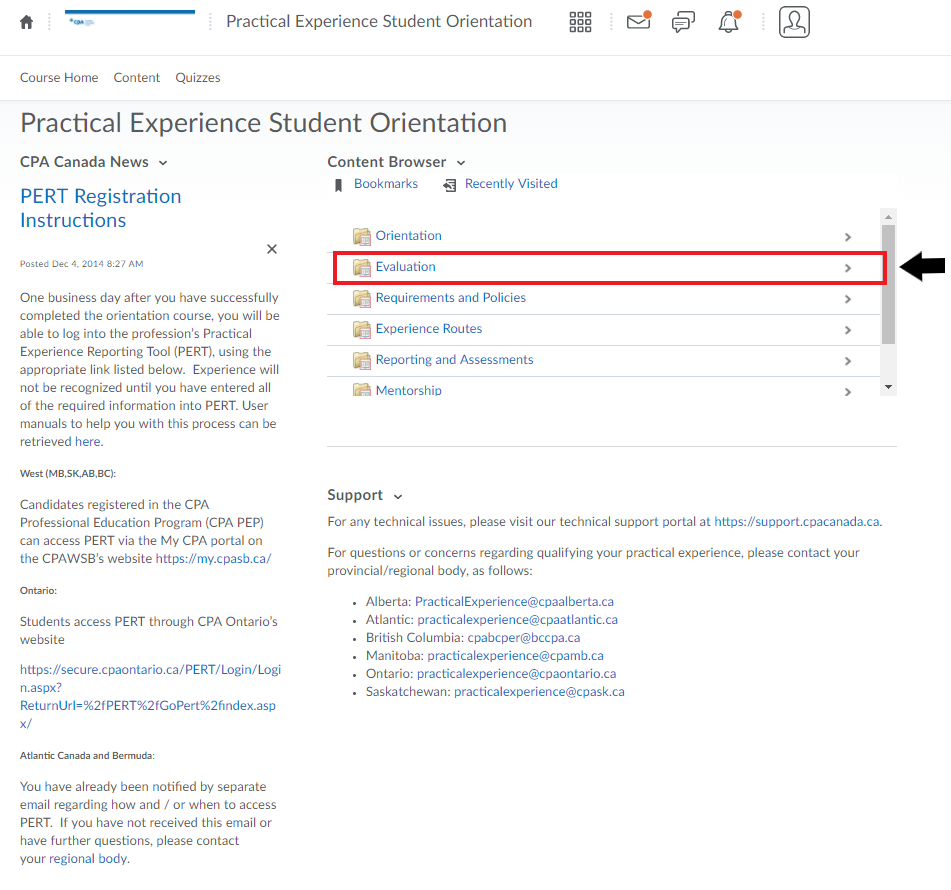Open the notifications bell icon

click(x=729, y=22)
